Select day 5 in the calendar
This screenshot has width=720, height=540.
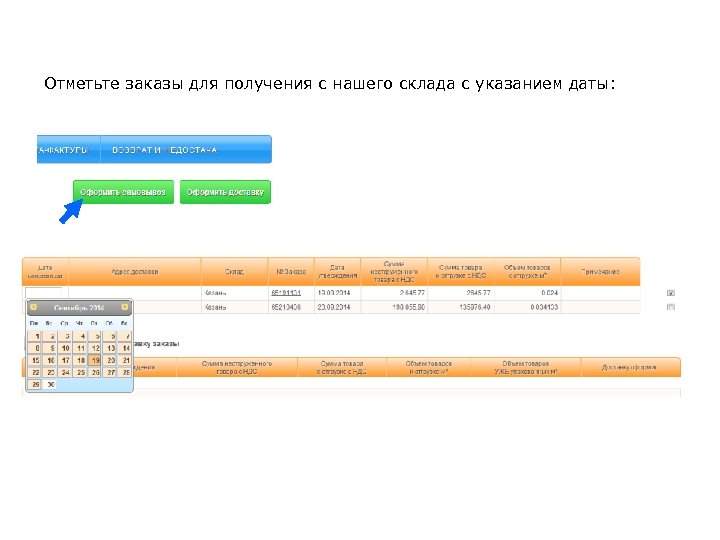coord(95,337)
